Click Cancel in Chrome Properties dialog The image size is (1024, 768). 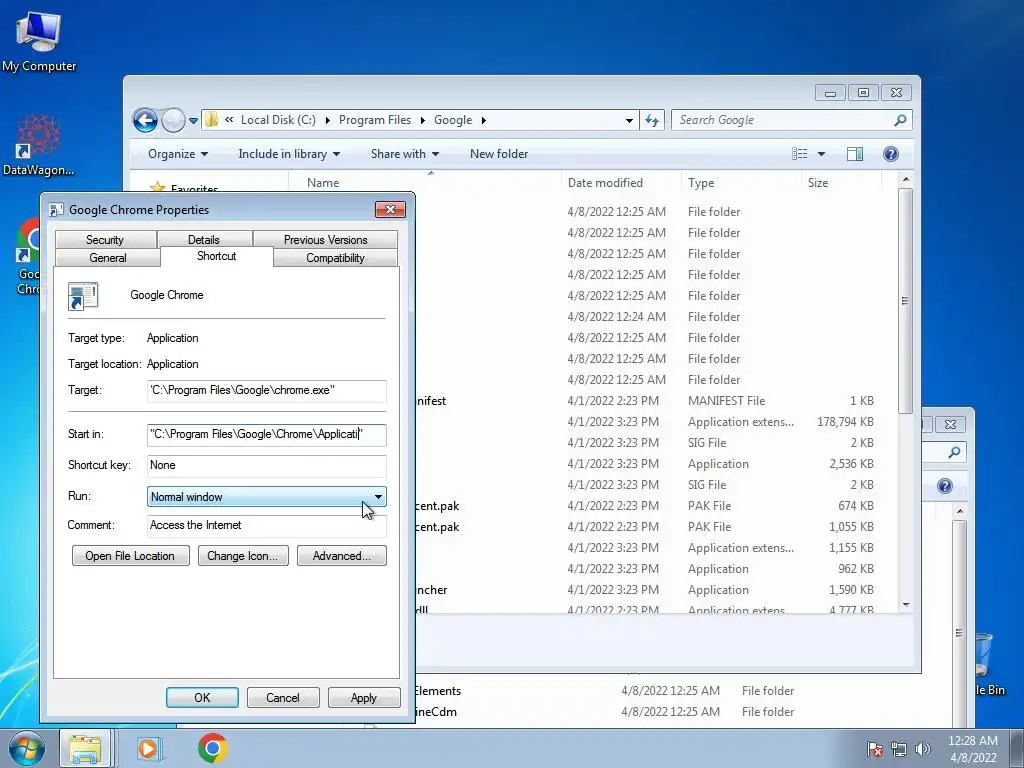283,697
